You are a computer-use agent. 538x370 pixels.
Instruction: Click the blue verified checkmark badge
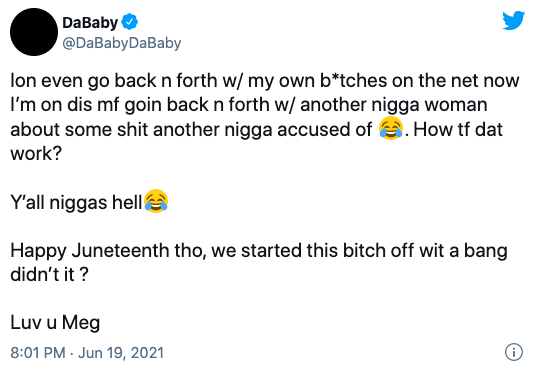tap(130, 22)
